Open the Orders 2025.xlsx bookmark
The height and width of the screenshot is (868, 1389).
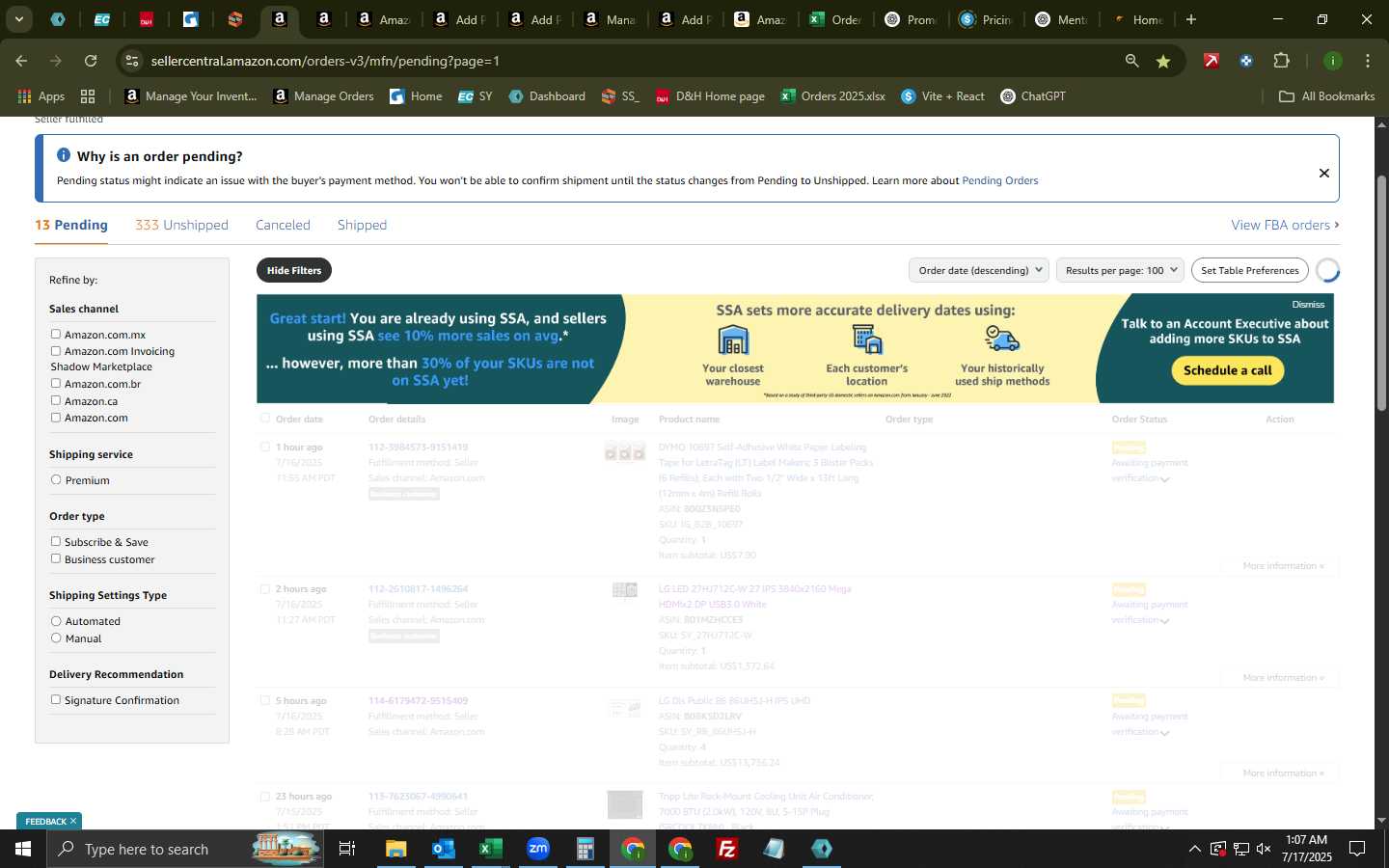click(833, 96)
